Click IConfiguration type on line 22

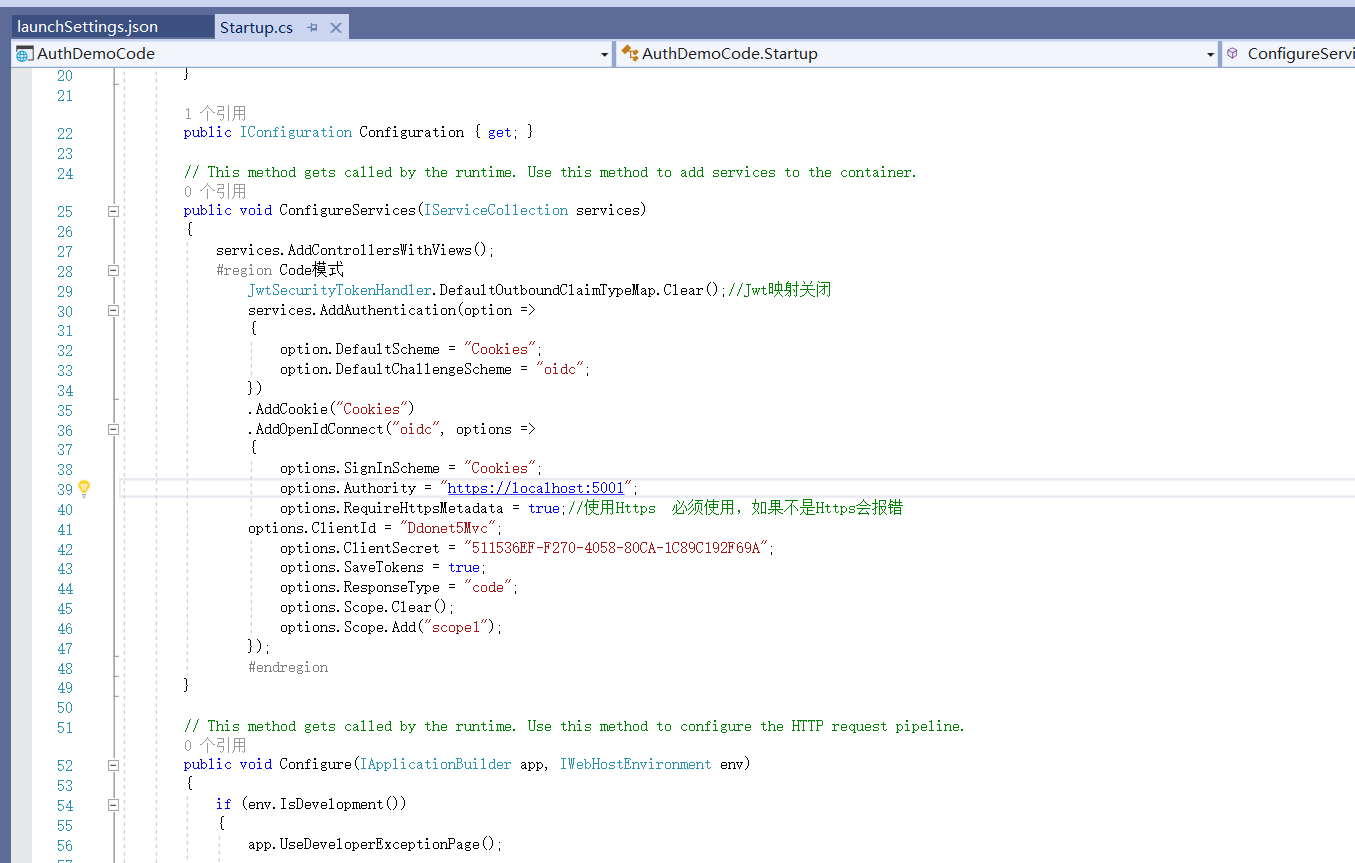coord(296,132)
